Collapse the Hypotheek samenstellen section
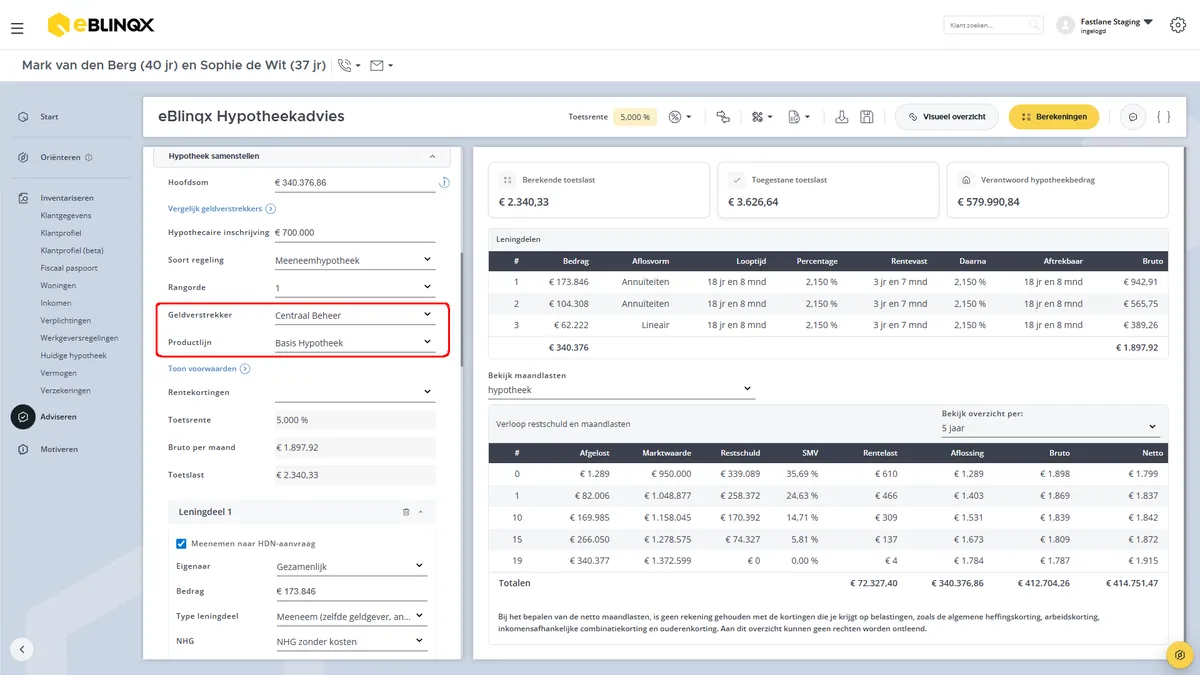This screenshot has height=675, width=1200. point(432,157)
